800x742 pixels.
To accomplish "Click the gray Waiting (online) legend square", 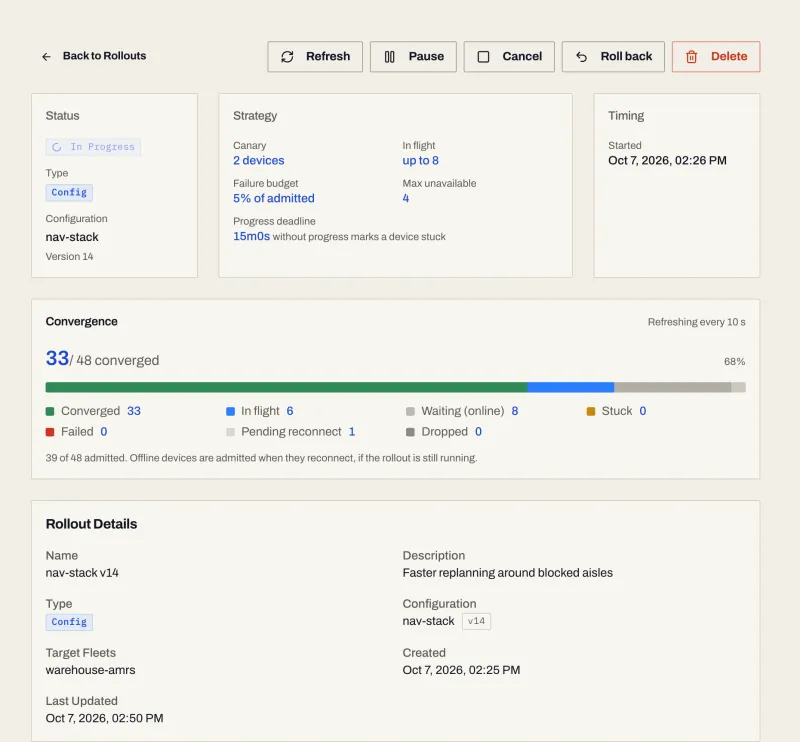I will pos(410,411).
